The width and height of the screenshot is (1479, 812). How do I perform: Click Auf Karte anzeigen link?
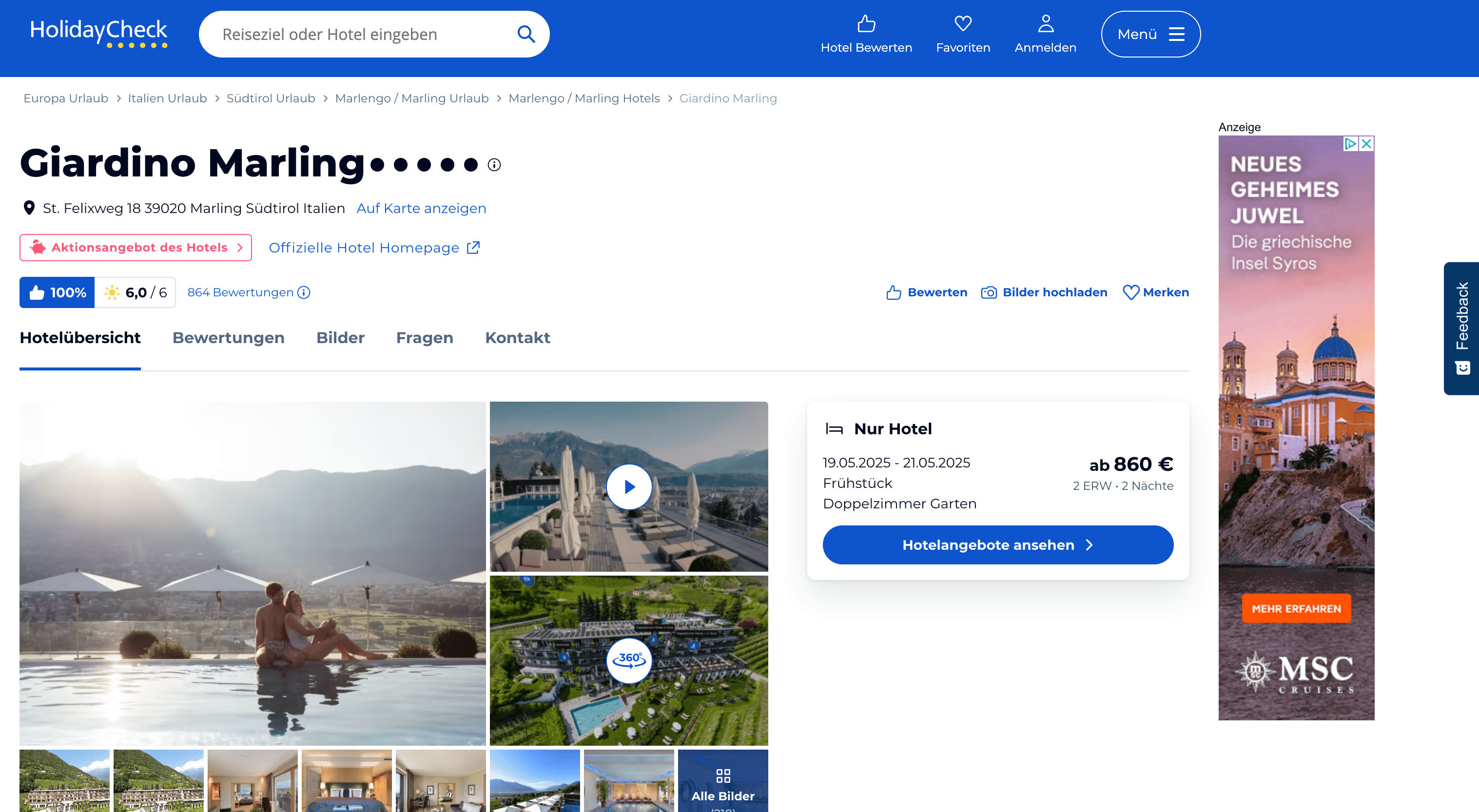pos(421,208)
